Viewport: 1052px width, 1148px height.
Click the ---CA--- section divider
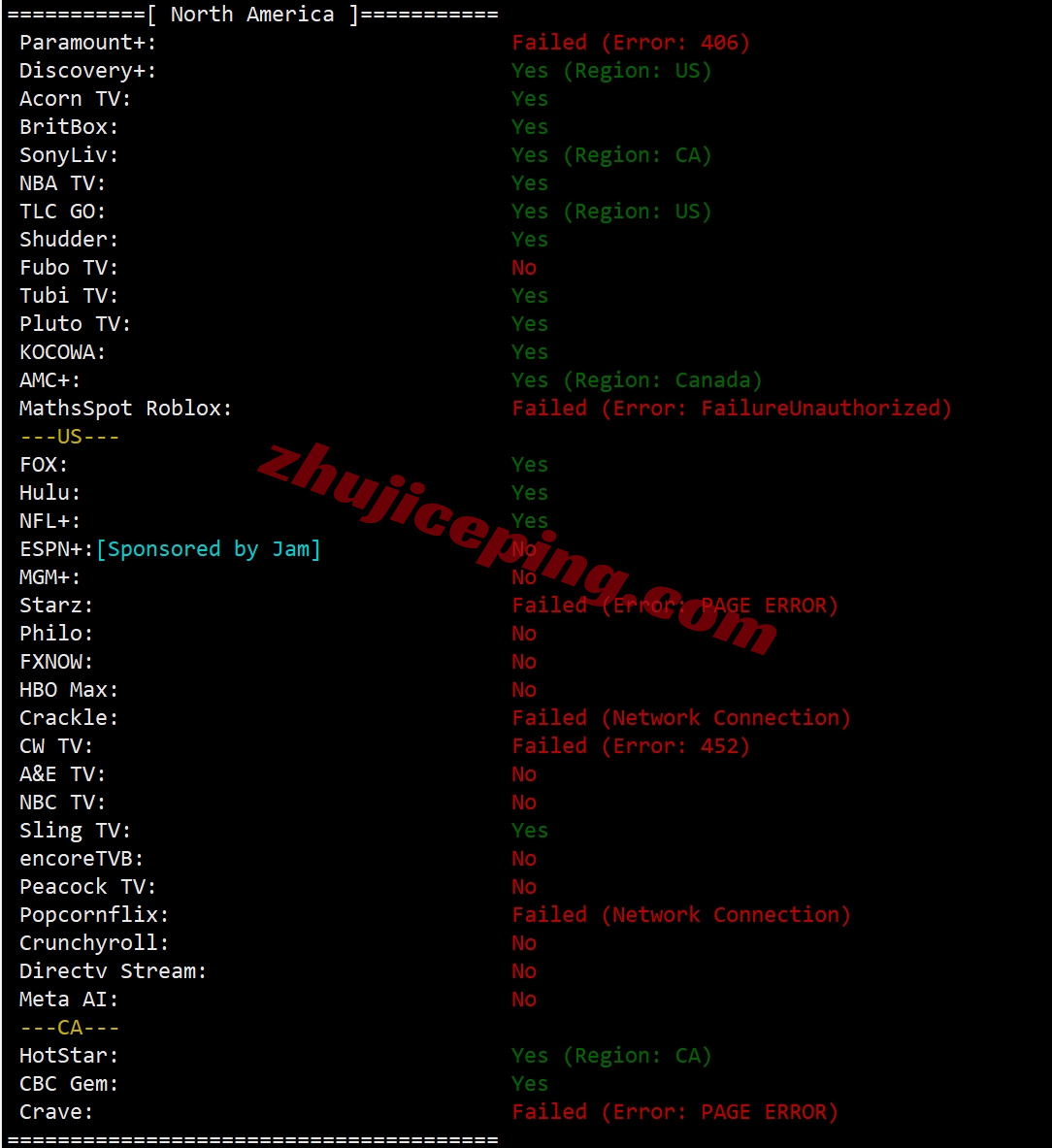[x=70, y=1028]
